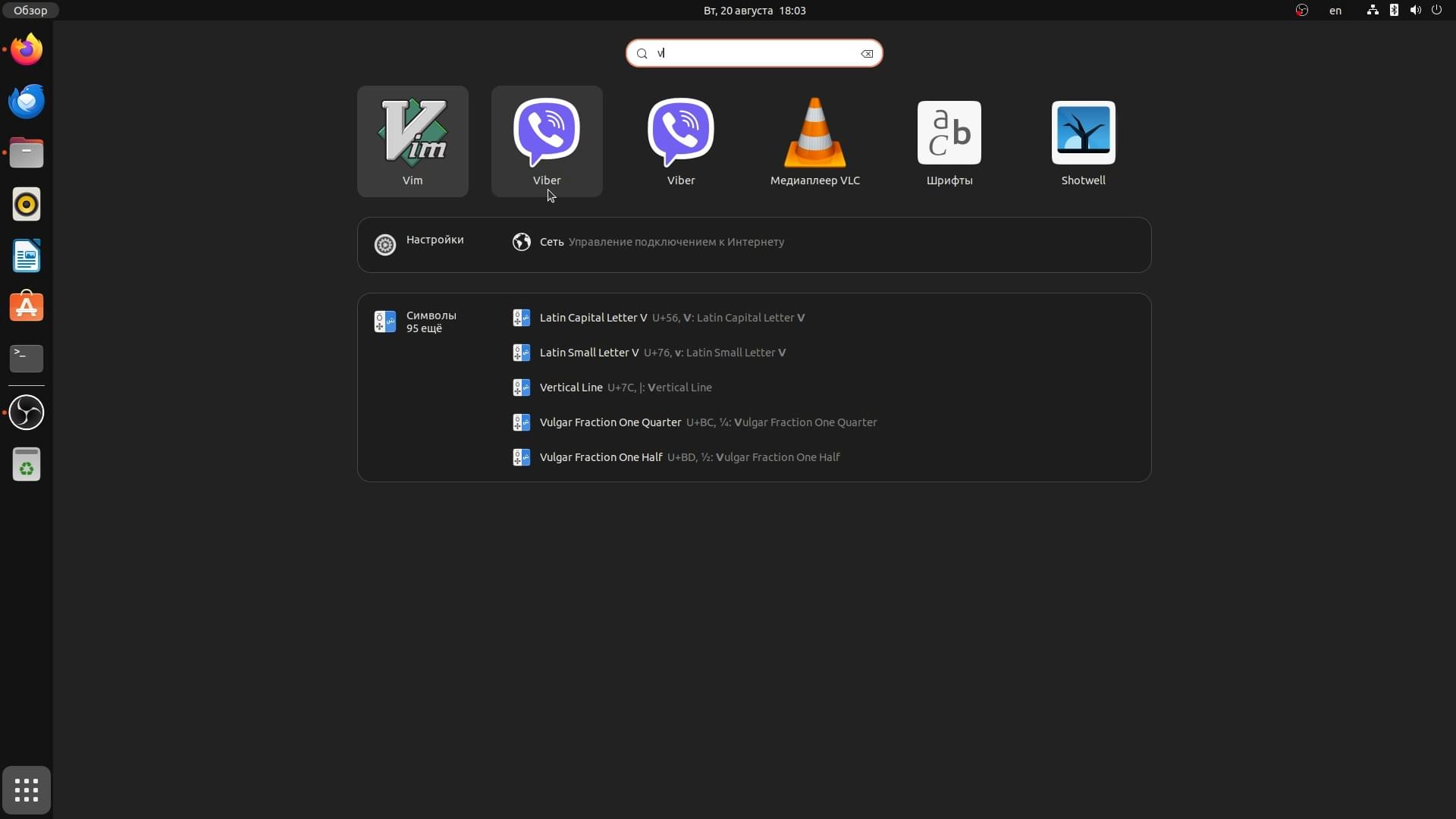Open Terminal from the dock
Image resolution: width=1456 pixels, height=819 pixels.
tap(27, 359)
